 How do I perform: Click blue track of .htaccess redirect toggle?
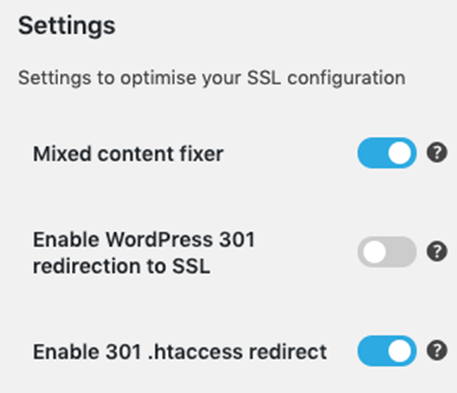372,351
